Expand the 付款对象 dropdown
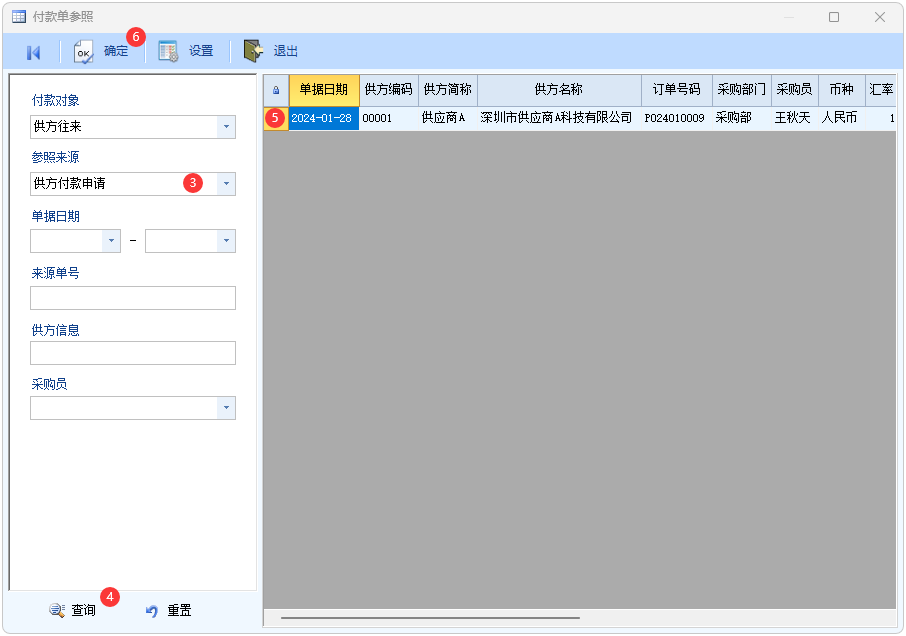This screenshot has height=636, width=906. click(x=226, y=127)
